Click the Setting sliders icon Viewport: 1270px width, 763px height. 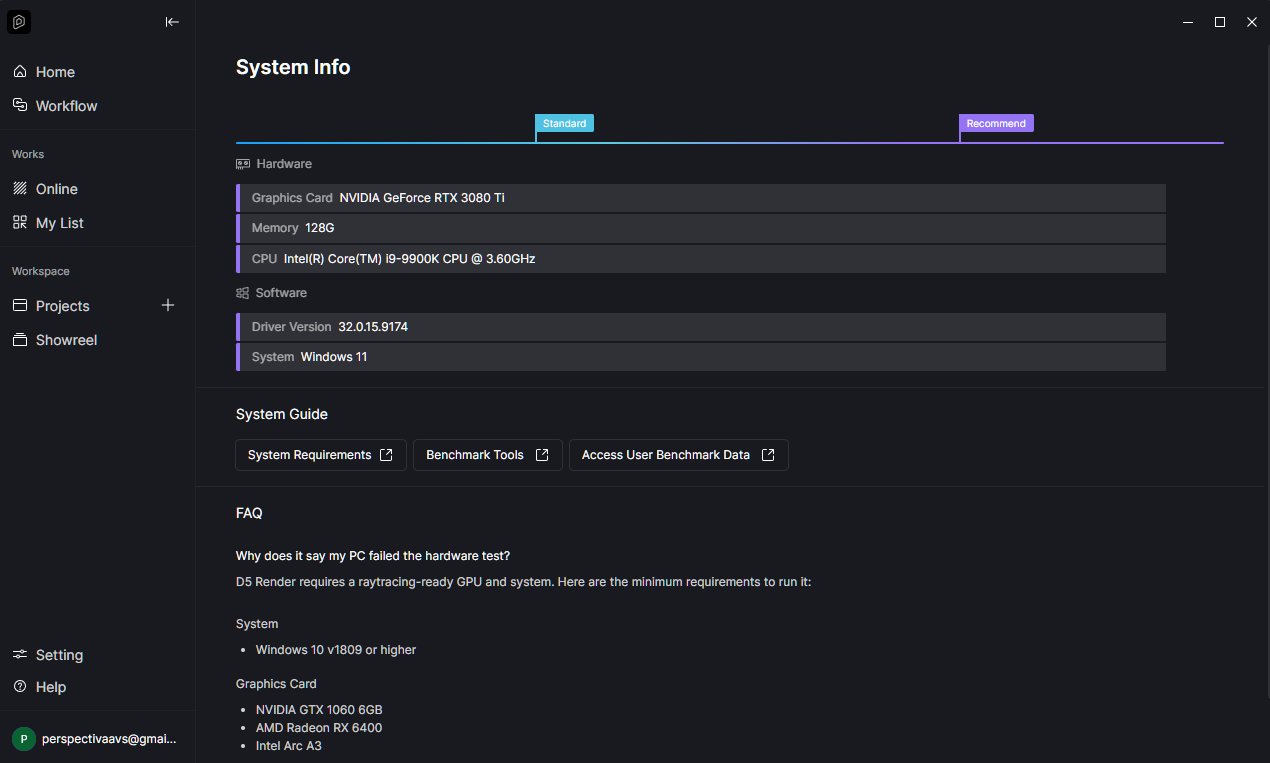point(20,655)
